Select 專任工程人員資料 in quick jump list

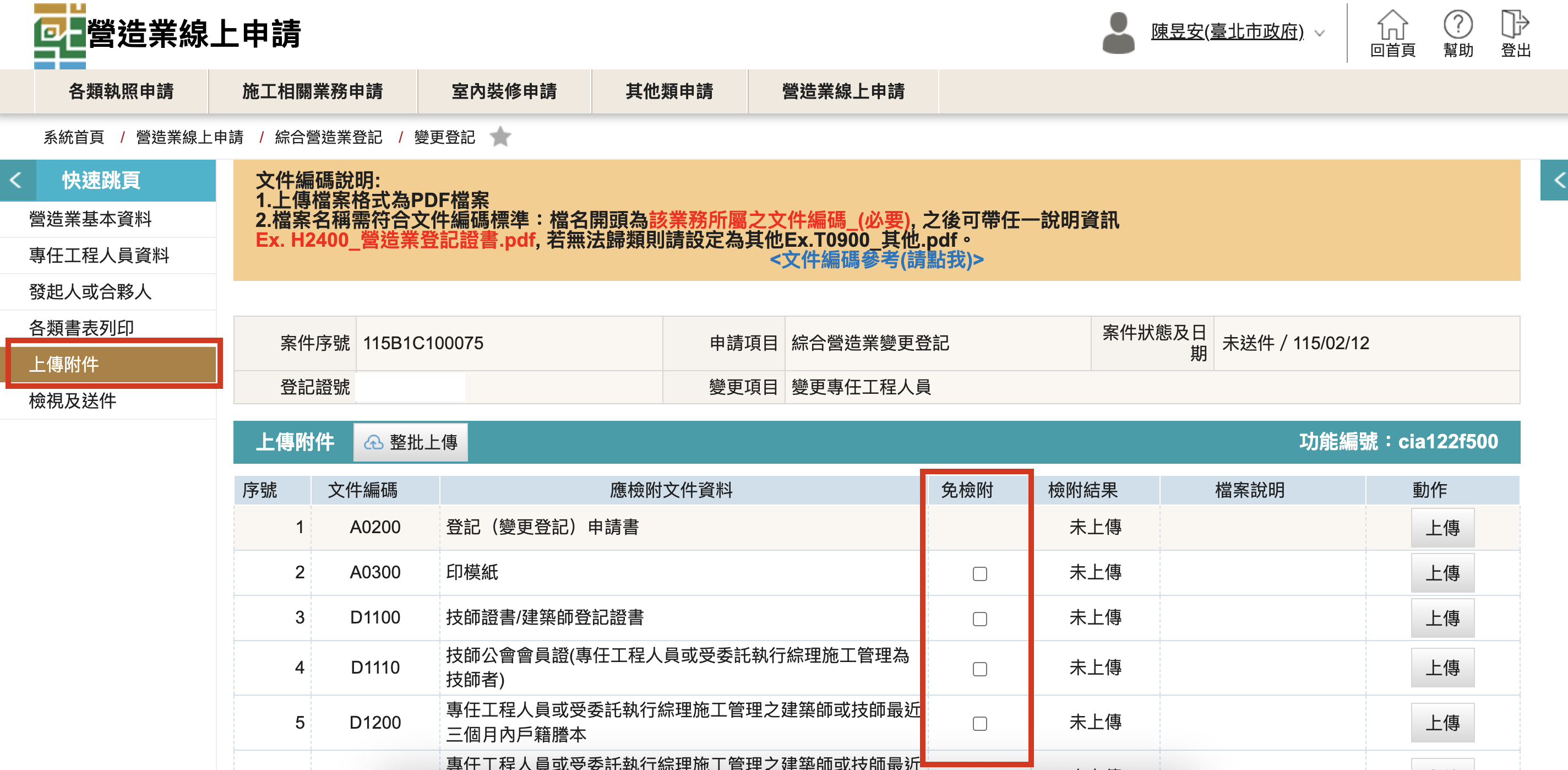[x=99, y=255]
